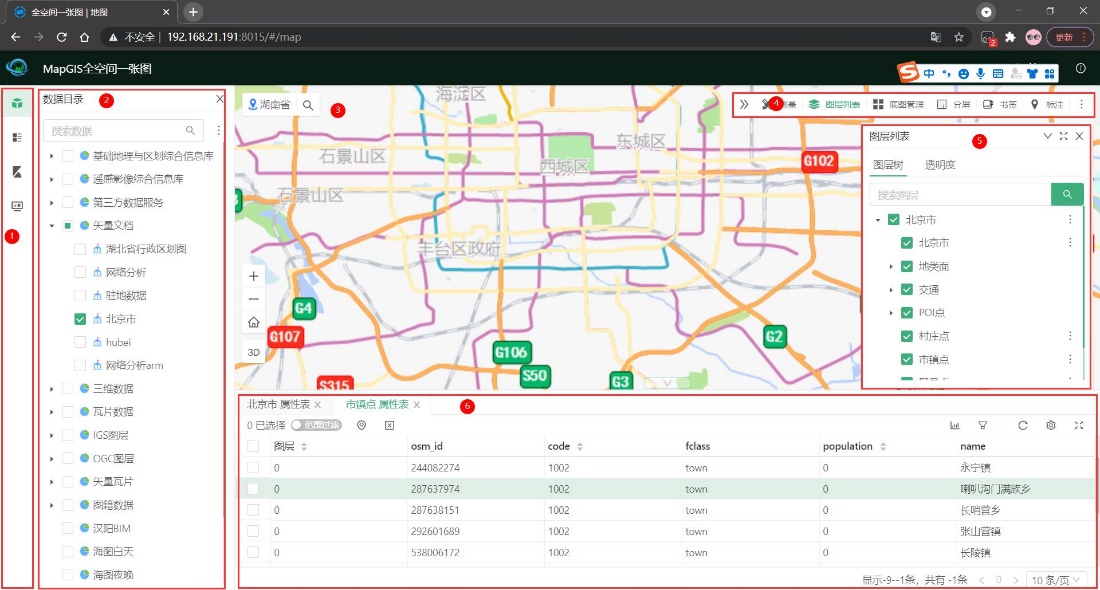Open the 书签 bookmark tool
This screenshot has height=590, width=1100.
pyautogui.click(x=1000, y=105)
